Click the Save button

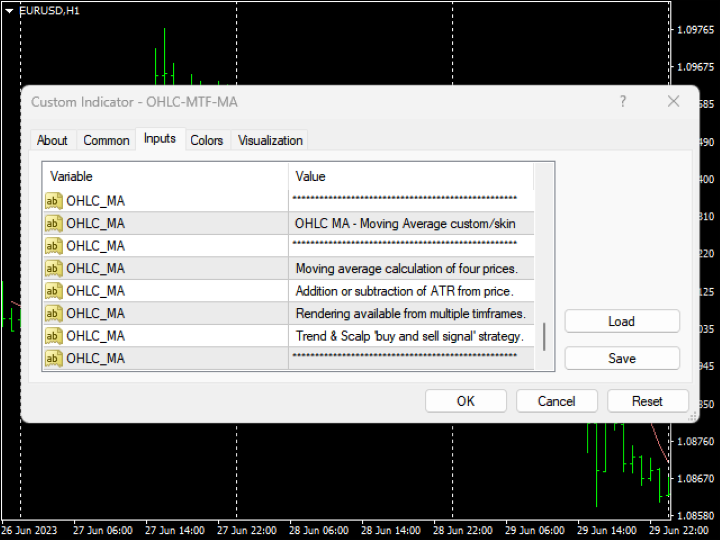(621, 358)
